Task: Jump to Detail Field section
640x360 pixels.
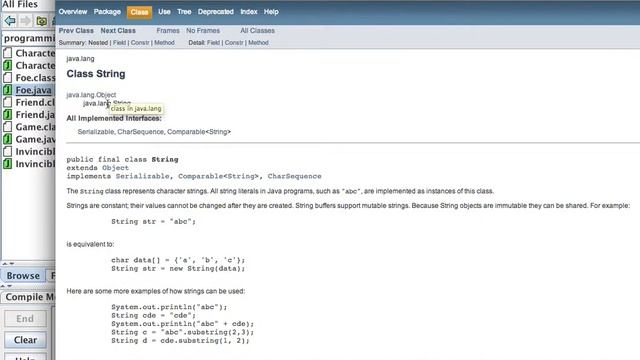Action: [x=213, y=42]
